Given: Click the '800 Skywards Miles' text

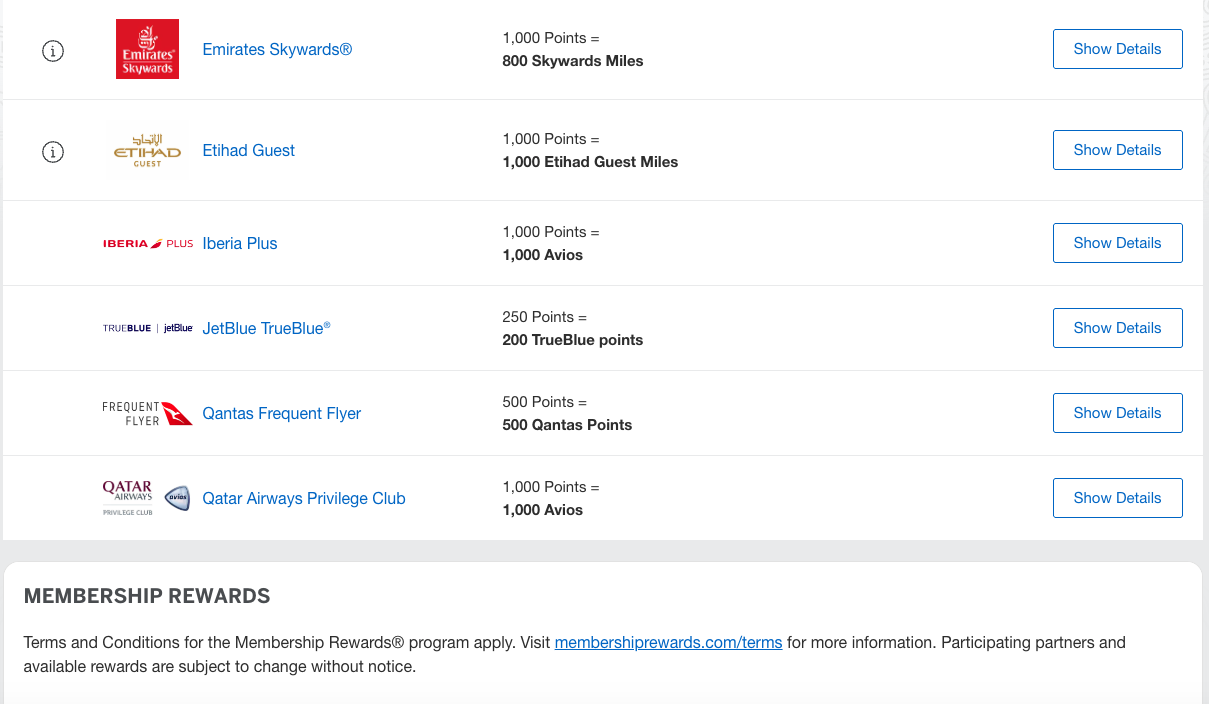Looking at the screenshot, I should [x=573, y=61].
